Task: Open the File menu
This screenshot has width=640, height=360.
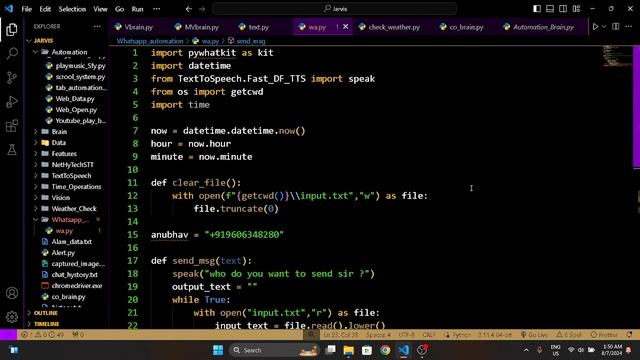Action: 27,9
